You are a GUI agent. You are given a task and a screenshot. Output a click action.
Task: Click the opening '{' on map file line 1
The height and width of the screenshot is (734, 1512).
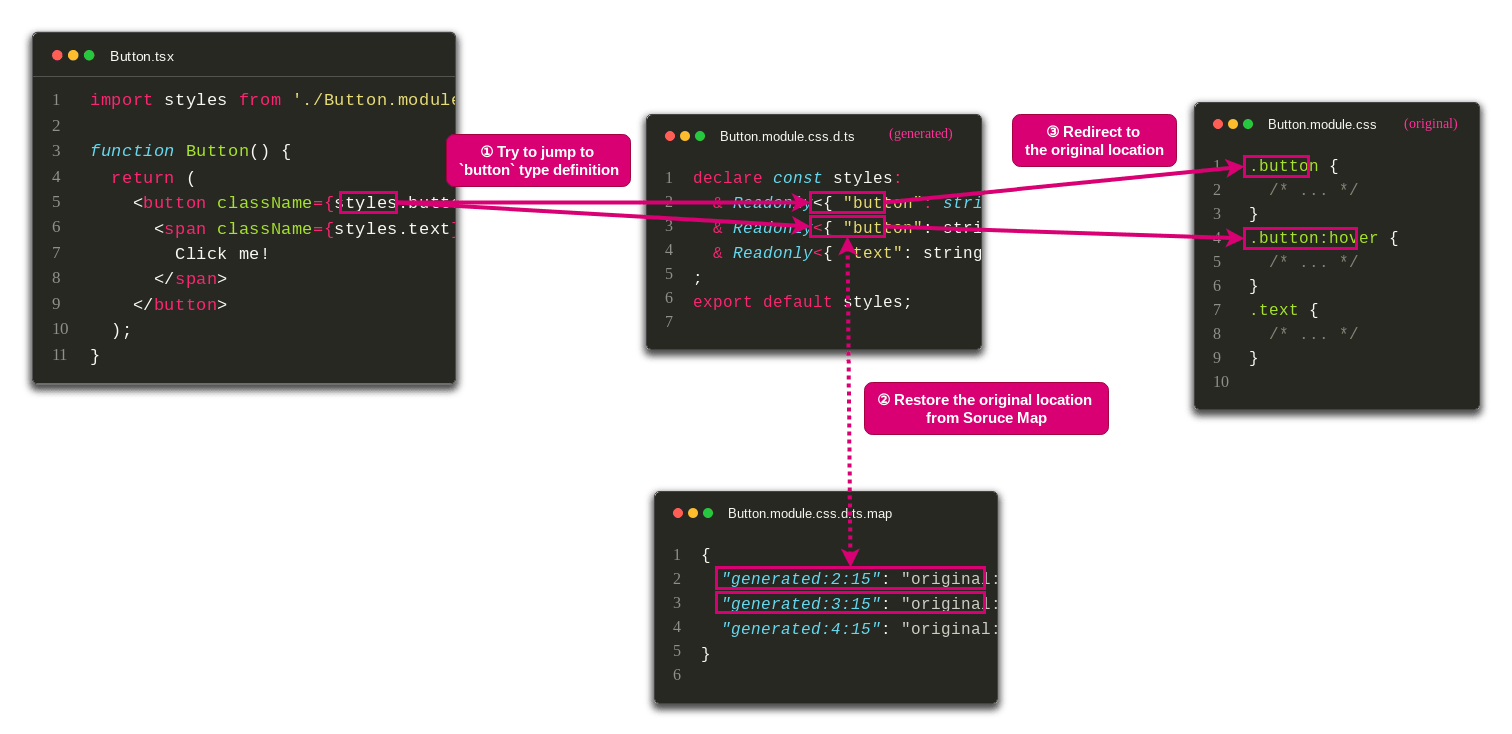coord(706,555)
